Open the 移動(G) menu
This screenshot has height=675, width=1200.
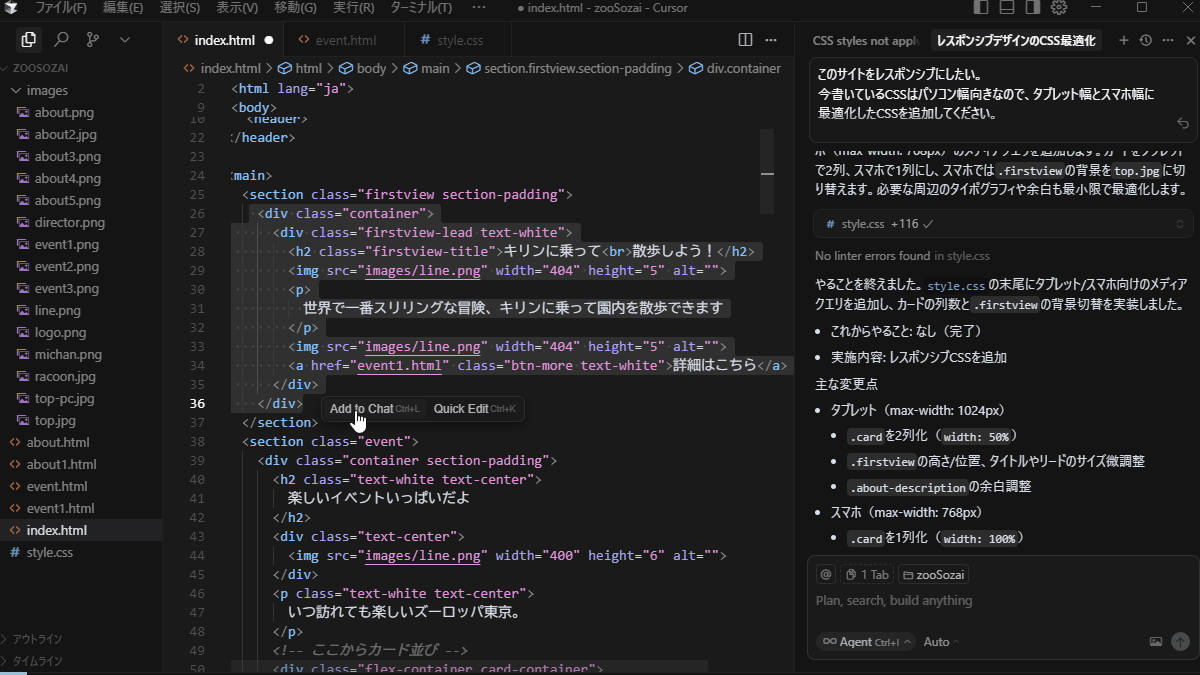pos(295,8)
